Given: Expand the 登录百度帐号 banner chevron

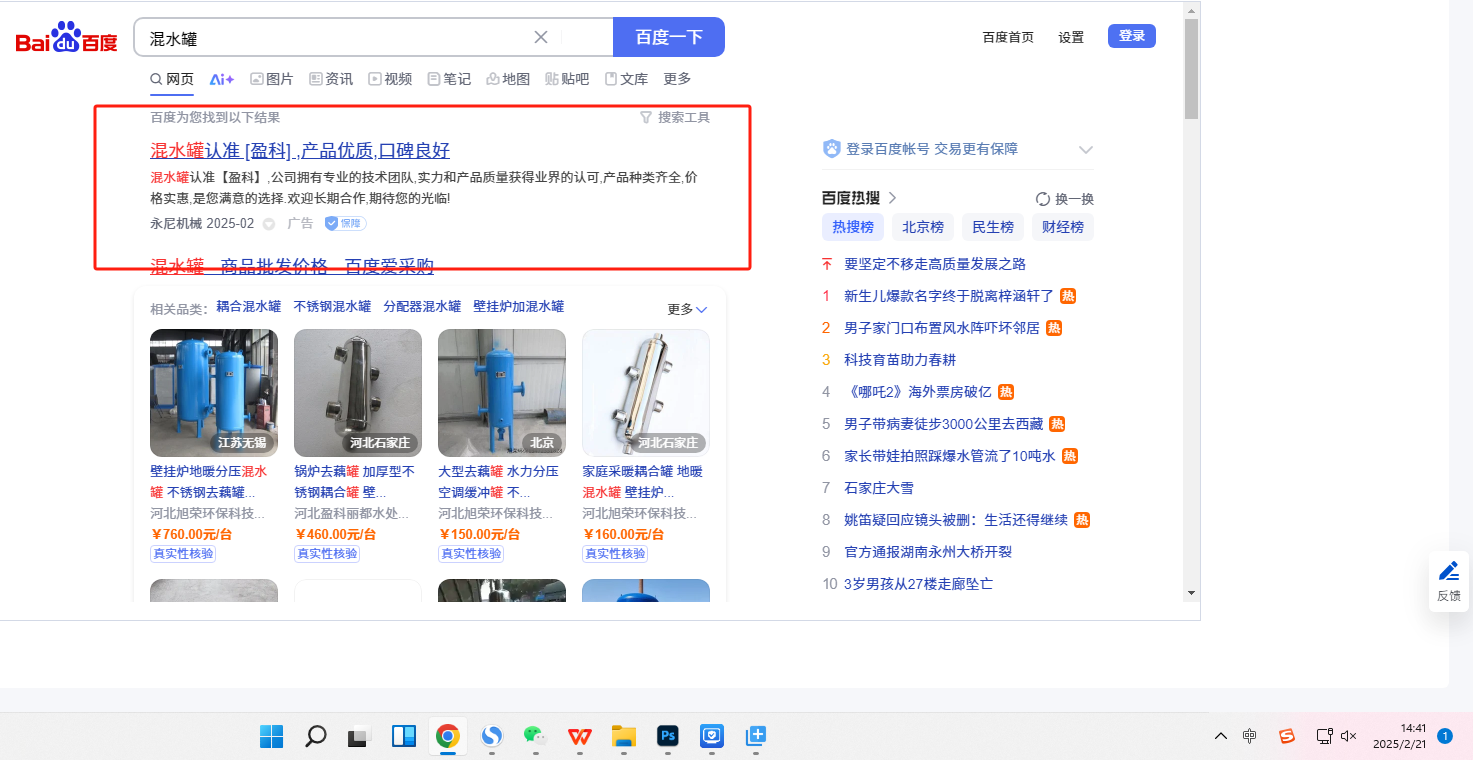Looking at the screenshot, I should point(1086,150).
